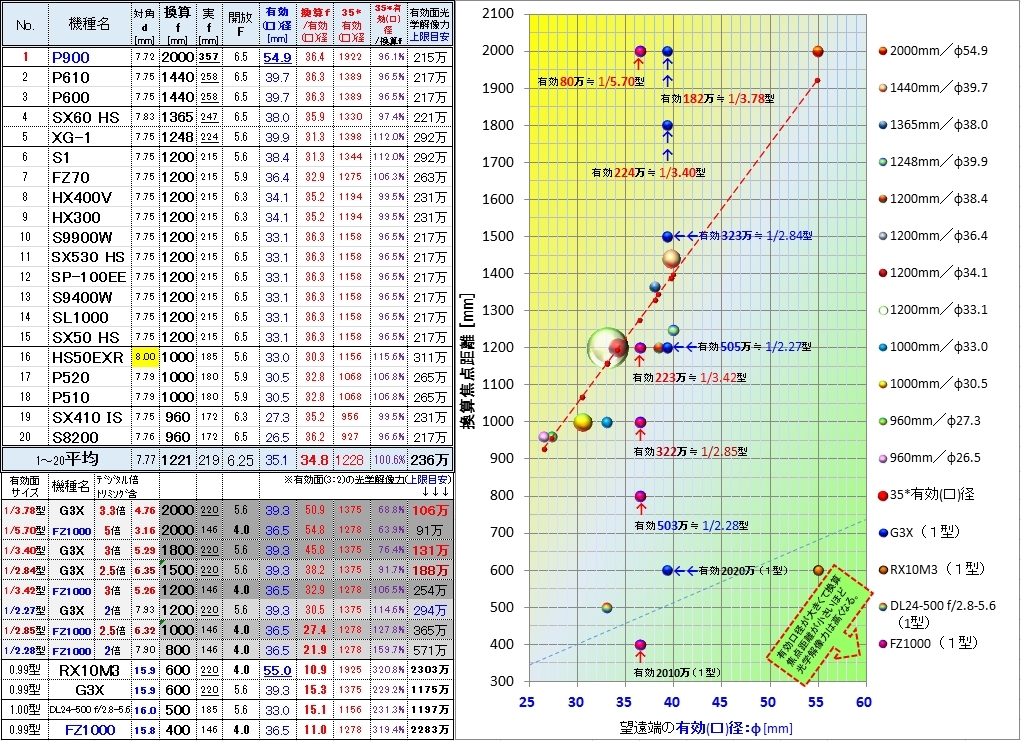Screen dimensions: 1021x741
Task: Click the DL24-500 f/2.8-5.6 table cell
Action: 89,710
